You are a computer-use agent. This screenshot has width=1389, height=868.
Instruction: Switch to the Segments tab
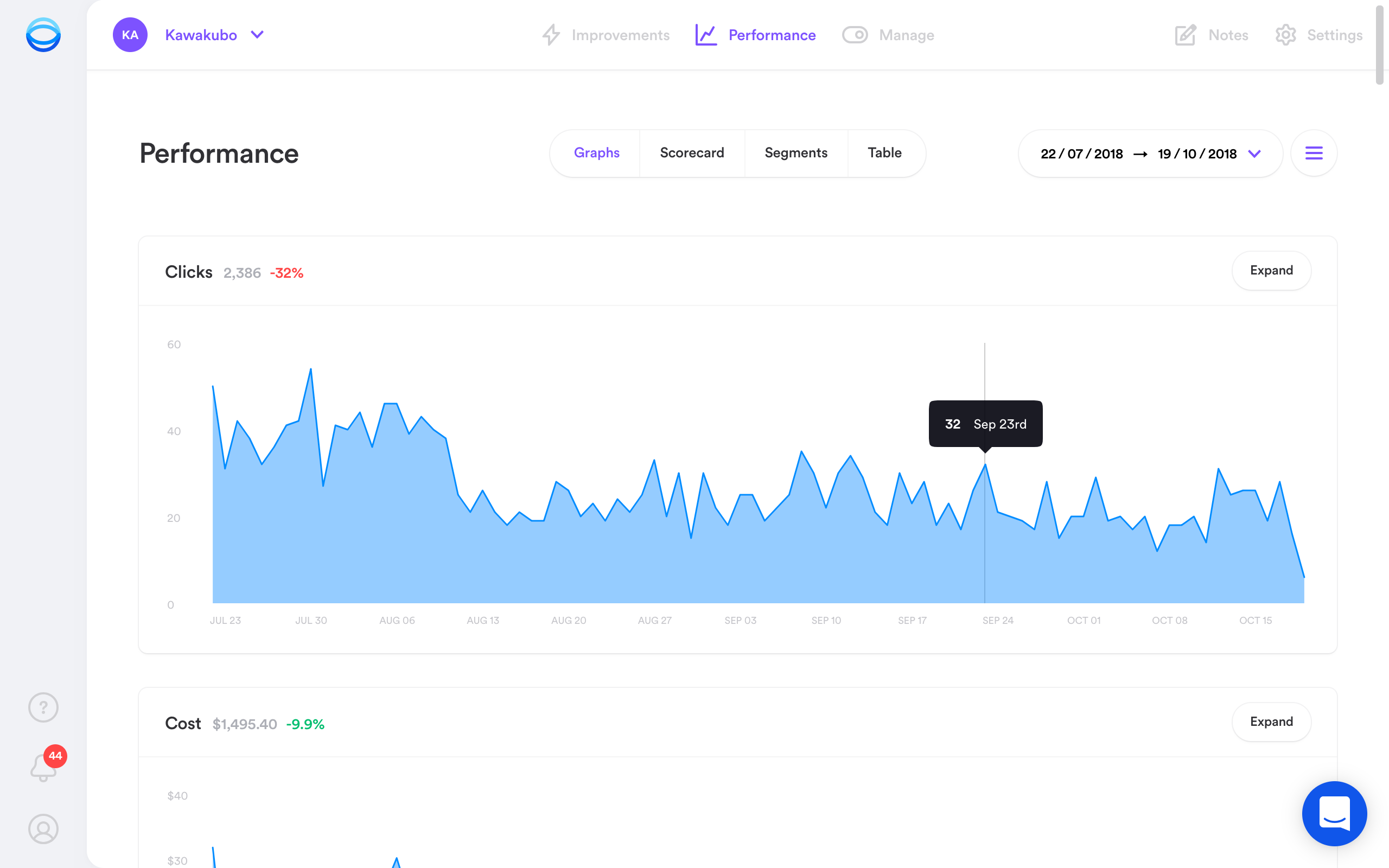pyautogui.click(x=795, y=154)
